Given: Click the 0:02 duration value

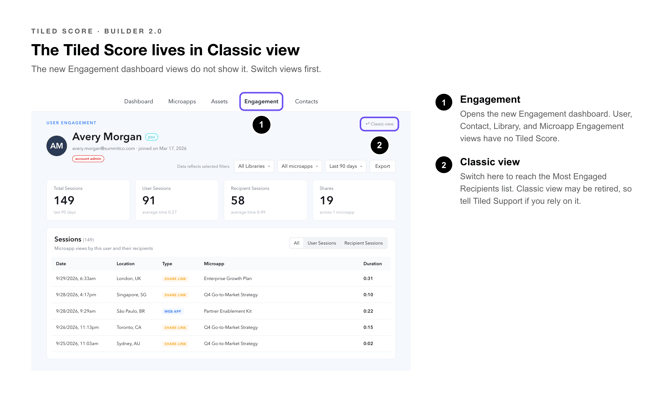Looking at the screenshot, I should (x=368, y=343).
